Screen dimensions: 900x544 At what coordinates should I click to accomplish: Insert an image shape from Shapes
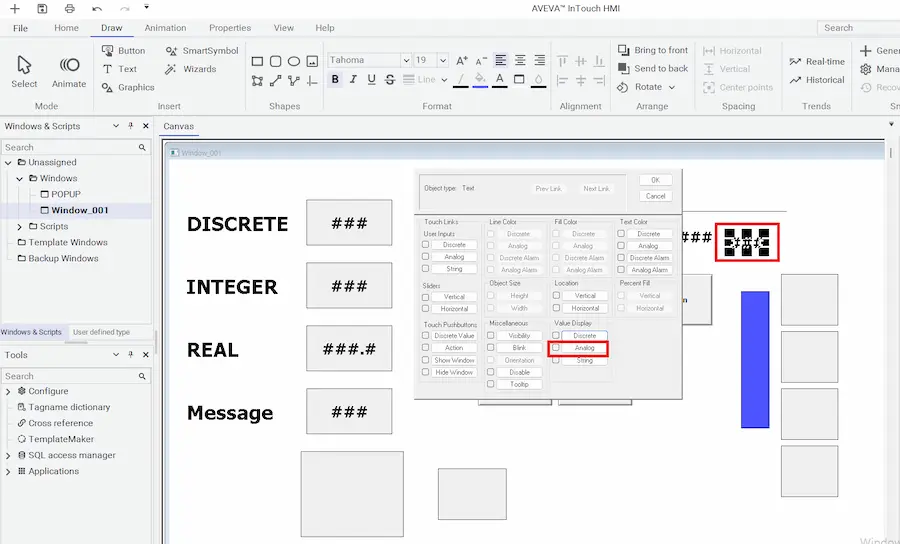coord(312,61)
